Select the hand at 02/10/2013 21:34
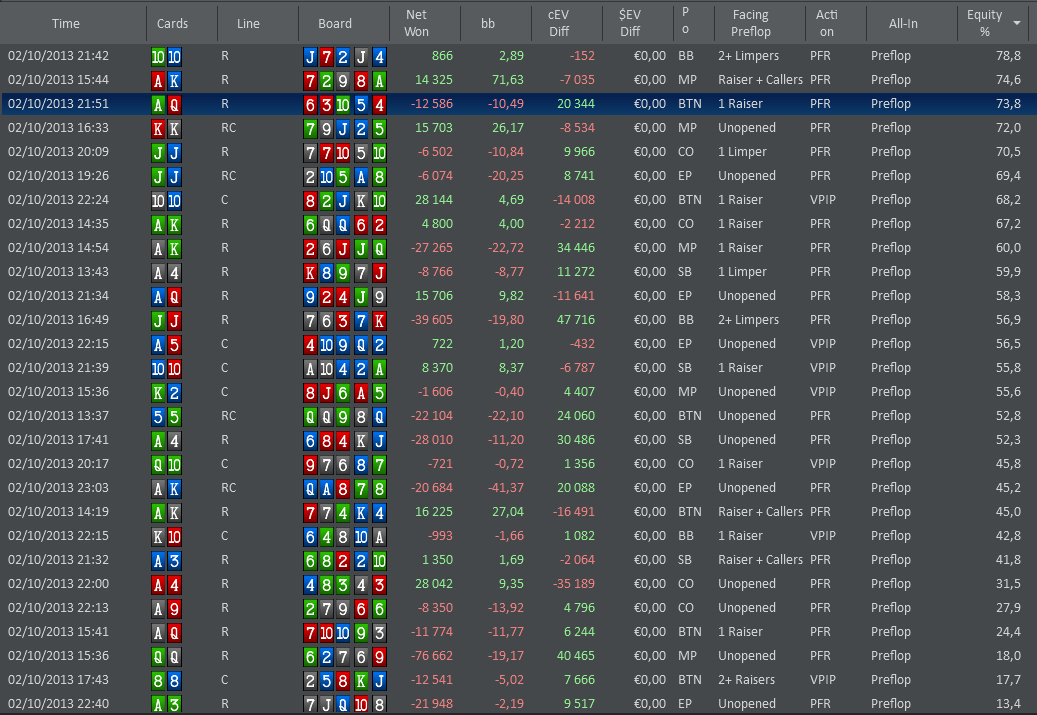 coord(518,296)
